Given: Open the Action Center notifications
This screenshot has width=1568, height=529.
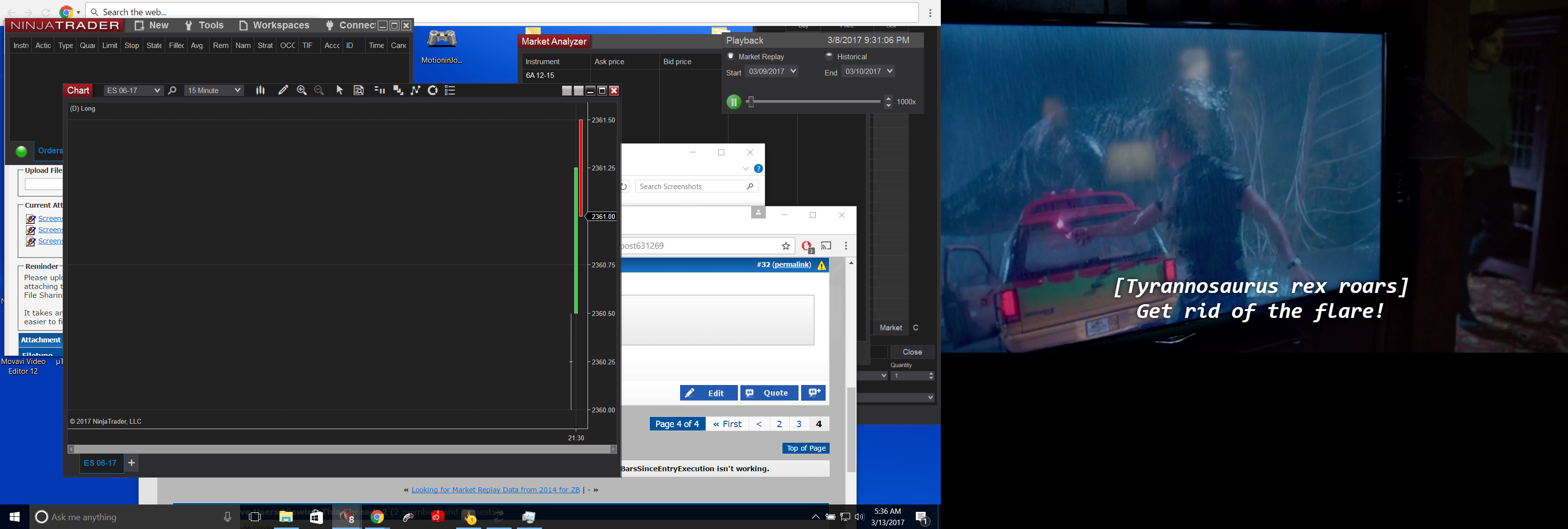Looking at the screenshot, I should [x=922, y=517].
